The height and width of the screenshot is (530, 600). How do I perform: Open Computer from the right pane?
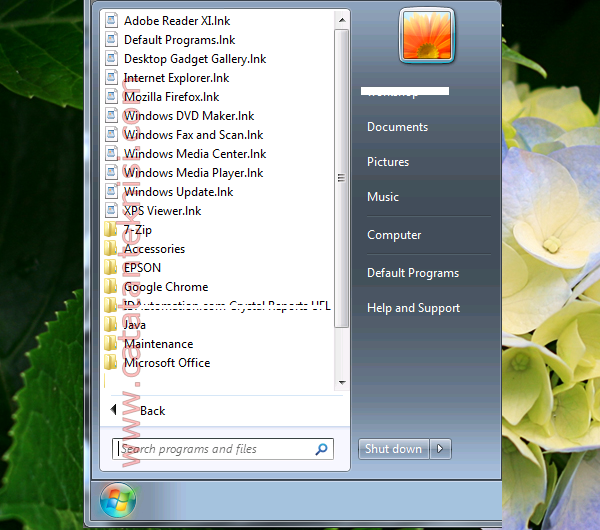[394, 235]
